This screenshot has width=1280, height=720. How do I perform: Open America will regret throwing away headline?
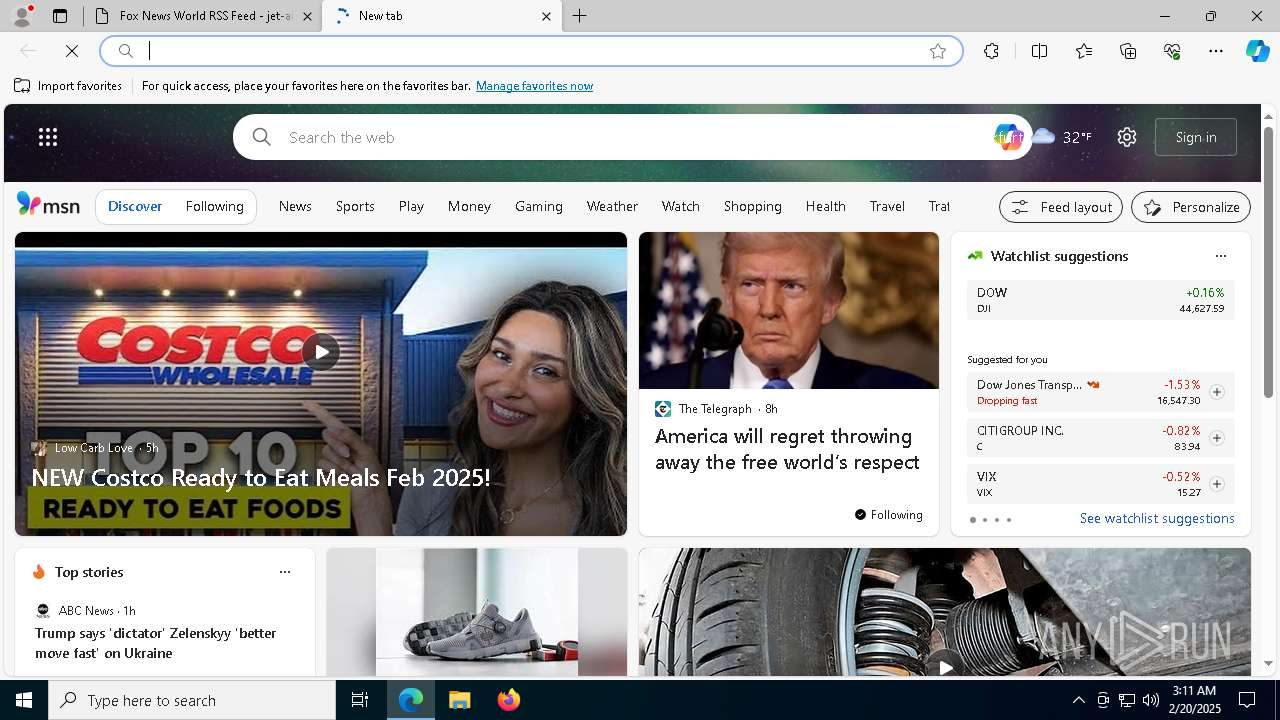(787, 449)
